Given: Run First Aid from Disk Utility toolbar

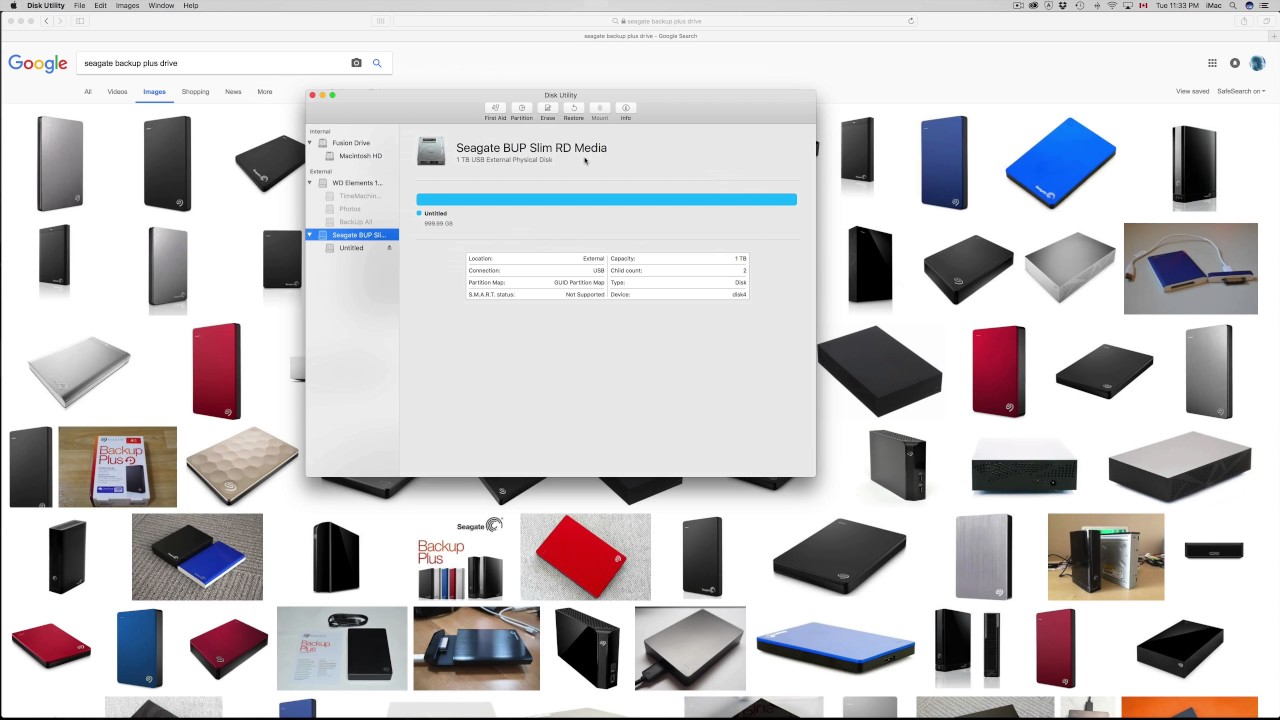Looking at the screenshot, I should point(495,110).
